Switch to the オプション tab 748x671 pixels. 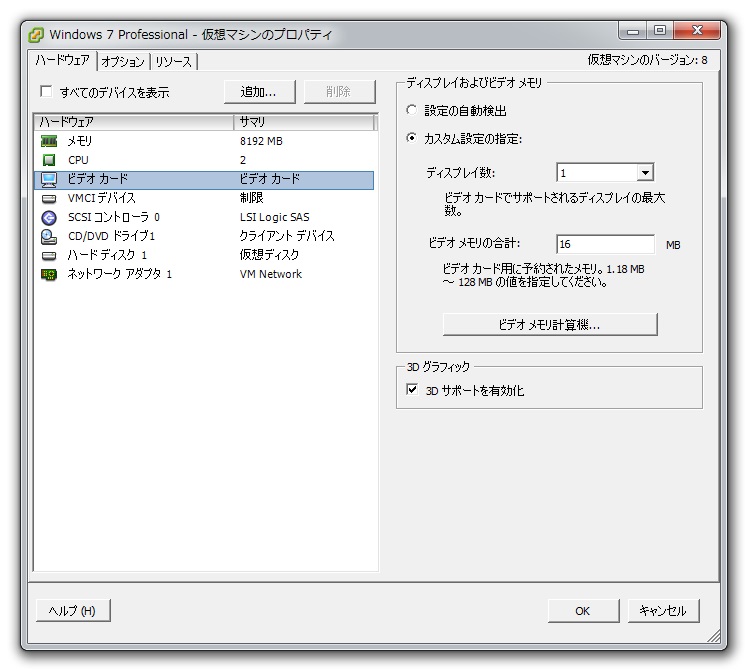[x=123, y=62]
